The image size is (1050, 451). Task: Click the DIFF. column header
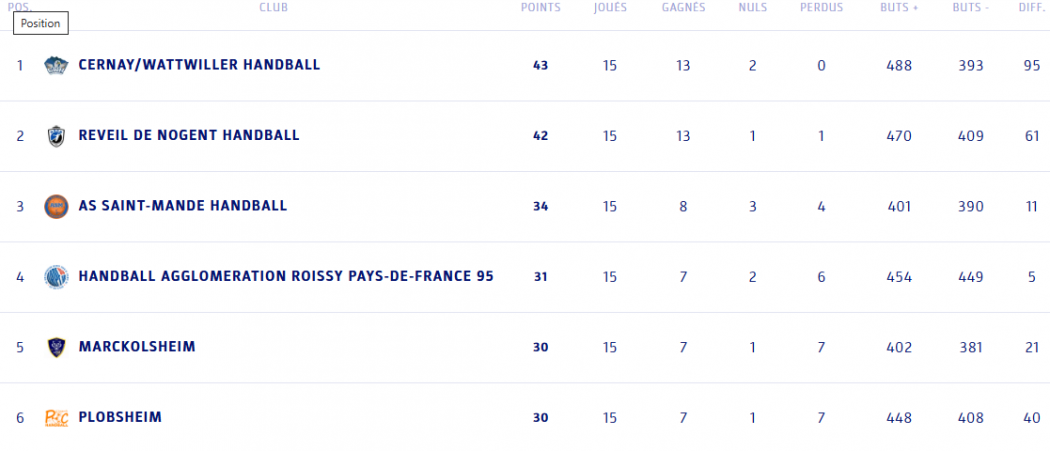(1032, 7)
